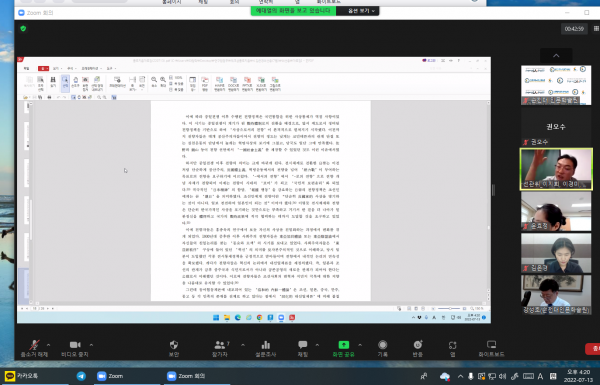This screenshot has width=600, height=385.
Task: Expand arrow next to Chat
Action: [317, 345]
